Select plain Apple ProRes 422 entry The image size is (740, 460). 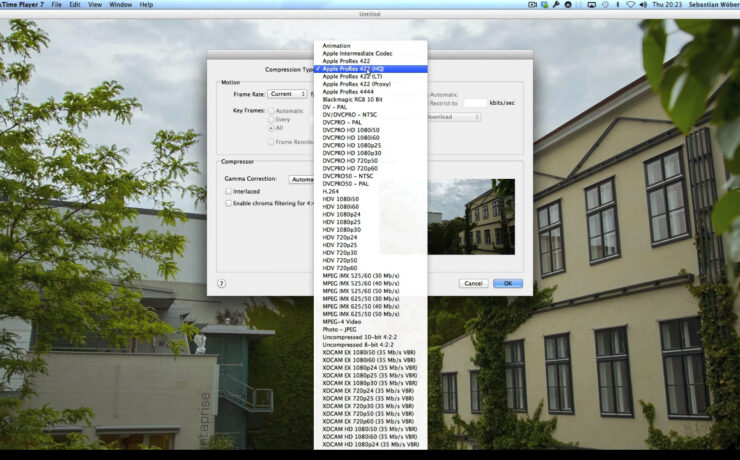[370, 61]
